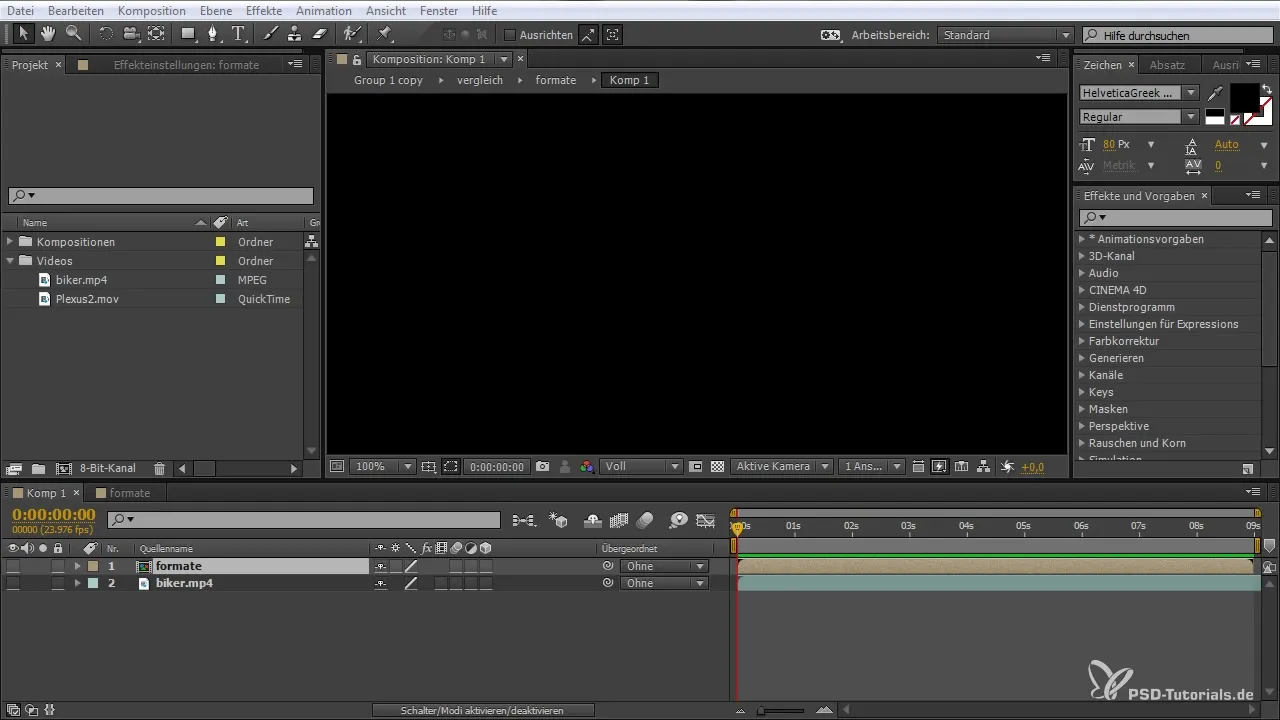
Task: Open the 100% magnification dropdown
Action: pyautogui.click(x=383, y=467)
